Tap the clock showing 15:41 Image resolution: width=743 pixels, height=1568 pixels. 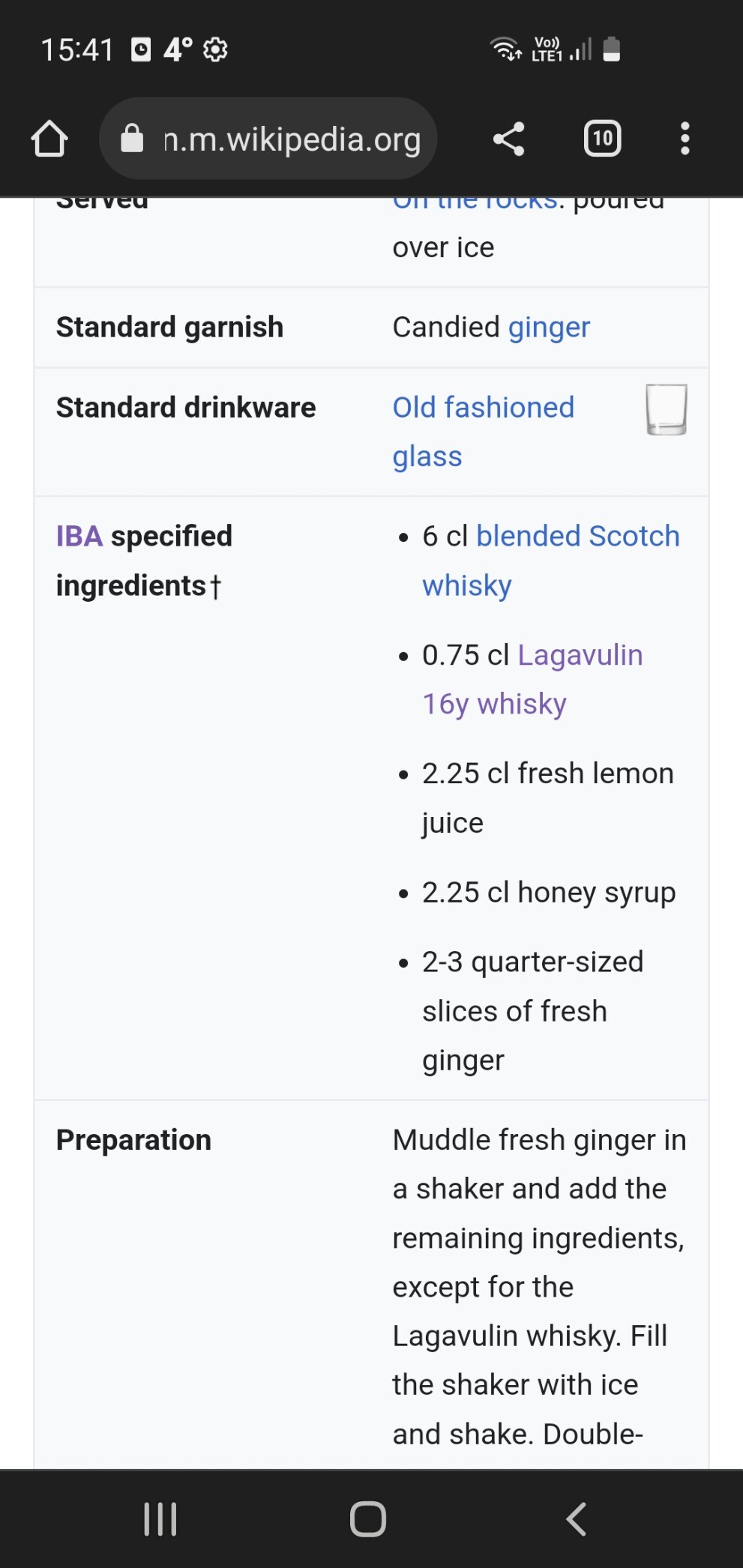click(77, 50)
